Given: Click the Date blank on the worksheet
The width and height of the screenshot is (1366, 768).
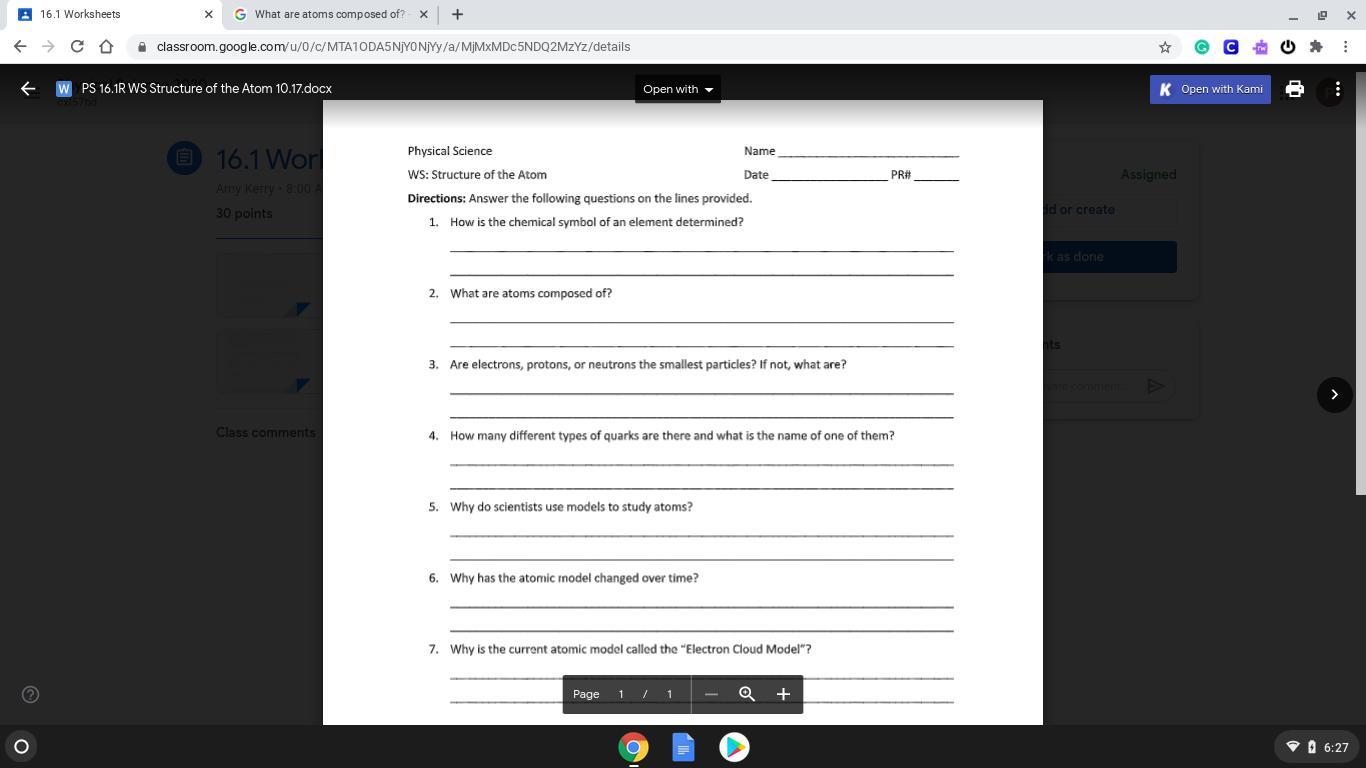Looking at the screenshot, I should pyautogui.click(x=829, y=176).
